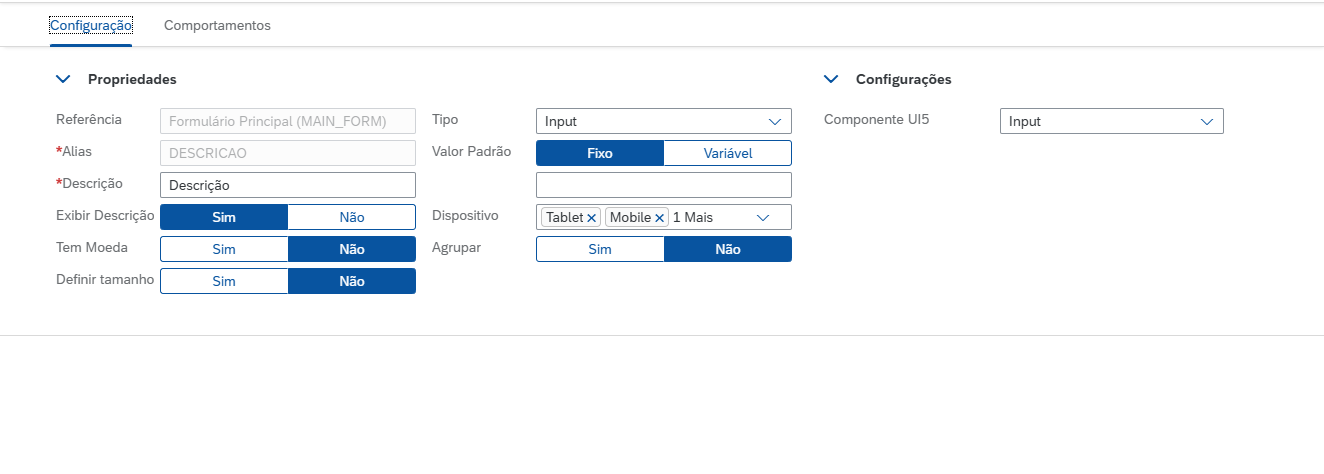
Task: Click the Descrição input field
Action: pos(287,185)
